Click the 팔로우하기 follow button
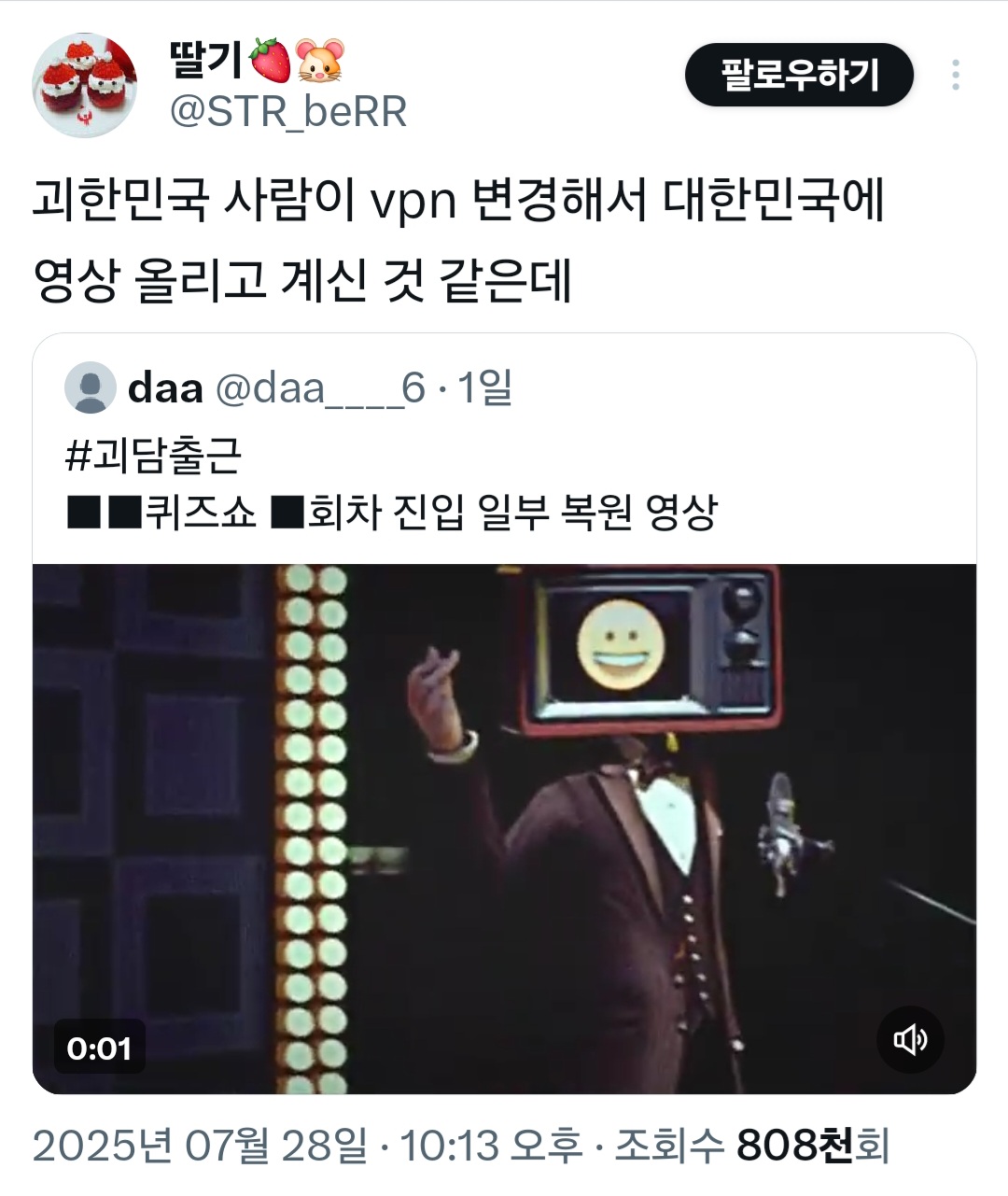The width and height of the screenshot is (1008, 1196). point(799,75)
